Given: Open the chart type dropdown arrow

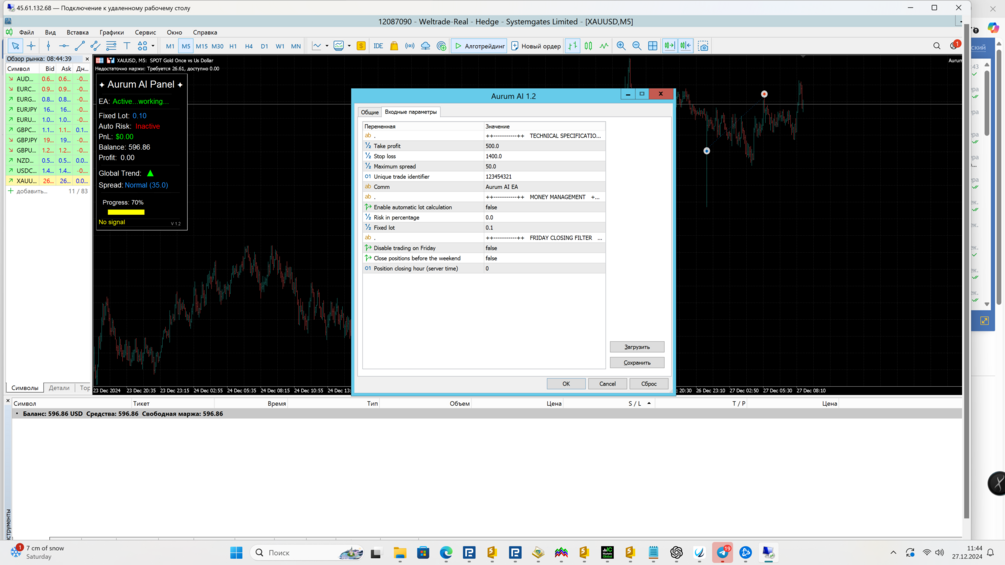Looking at the screenshot, I should pyautogui.click(x=327, y=46).
